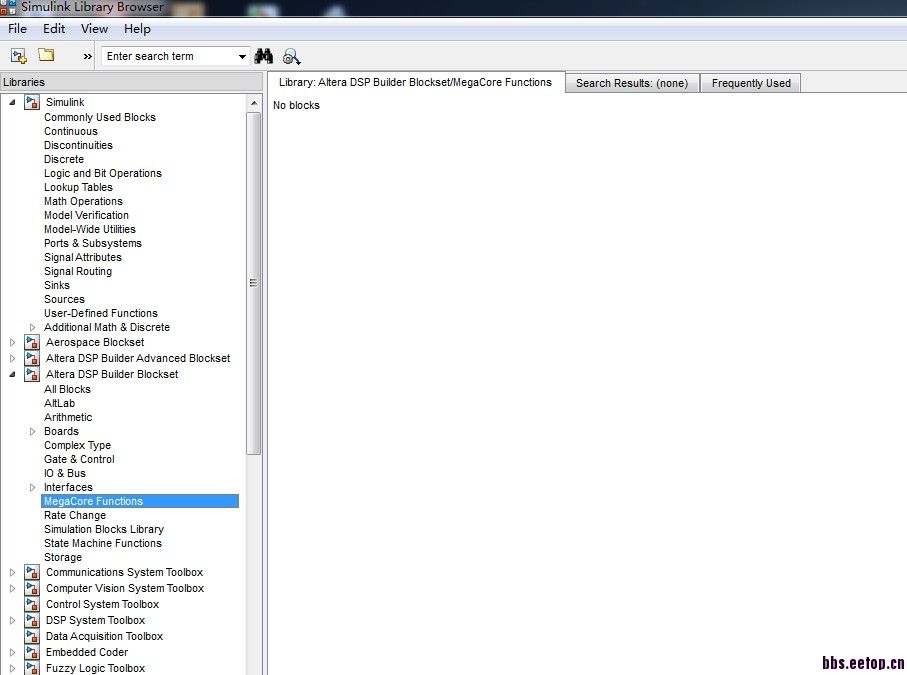Image resolution: width=907 pixels, height=675 pixels.
Task: Click the search options magnifier-gear icon
Action: tap(292, 57)
